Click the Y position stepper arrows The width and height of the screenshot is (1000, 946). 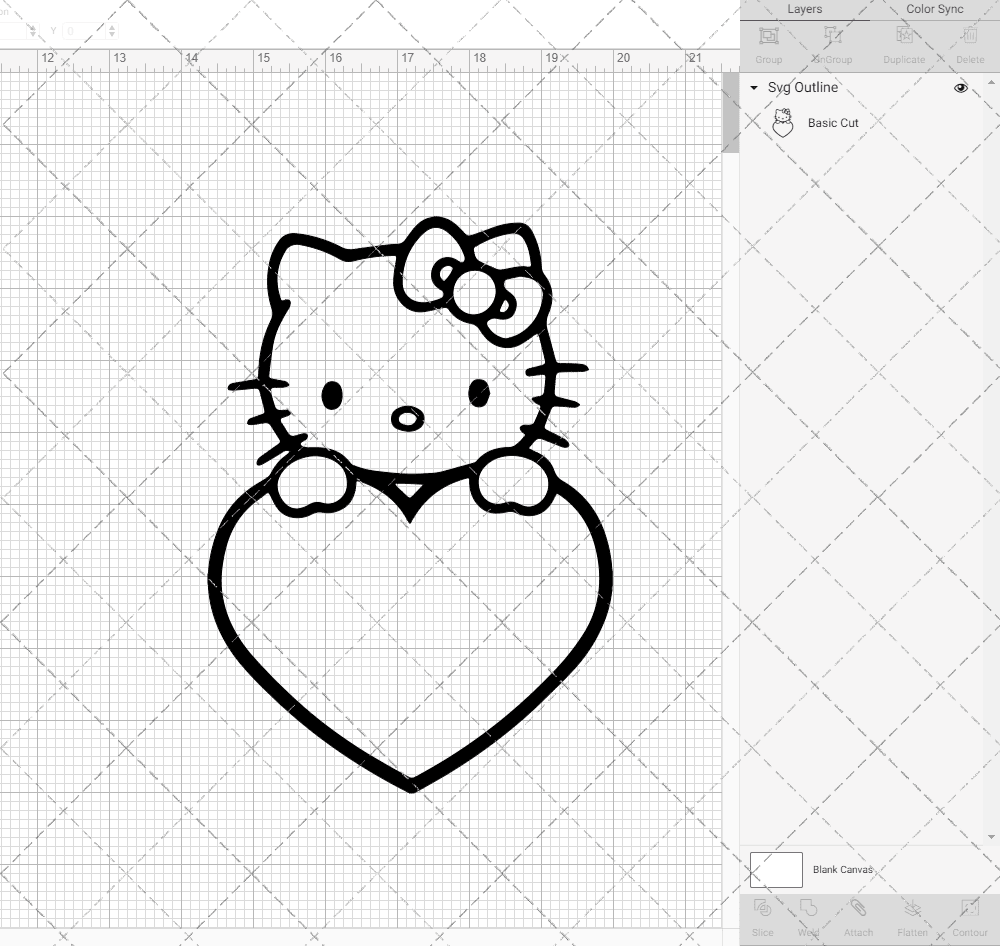click(112, 32)
